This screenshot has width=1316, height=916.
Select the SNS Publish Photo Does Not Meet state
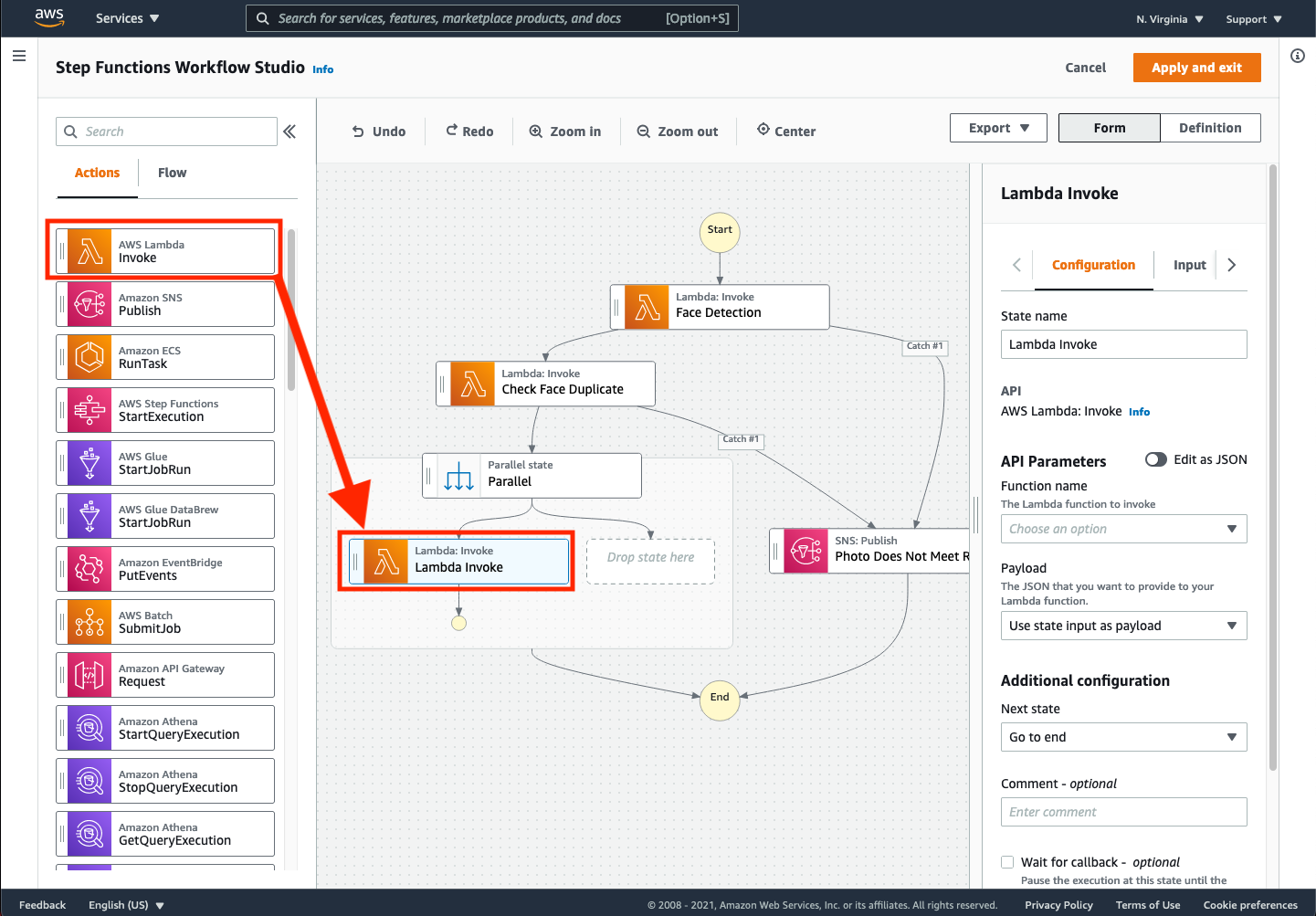point(869,551)
